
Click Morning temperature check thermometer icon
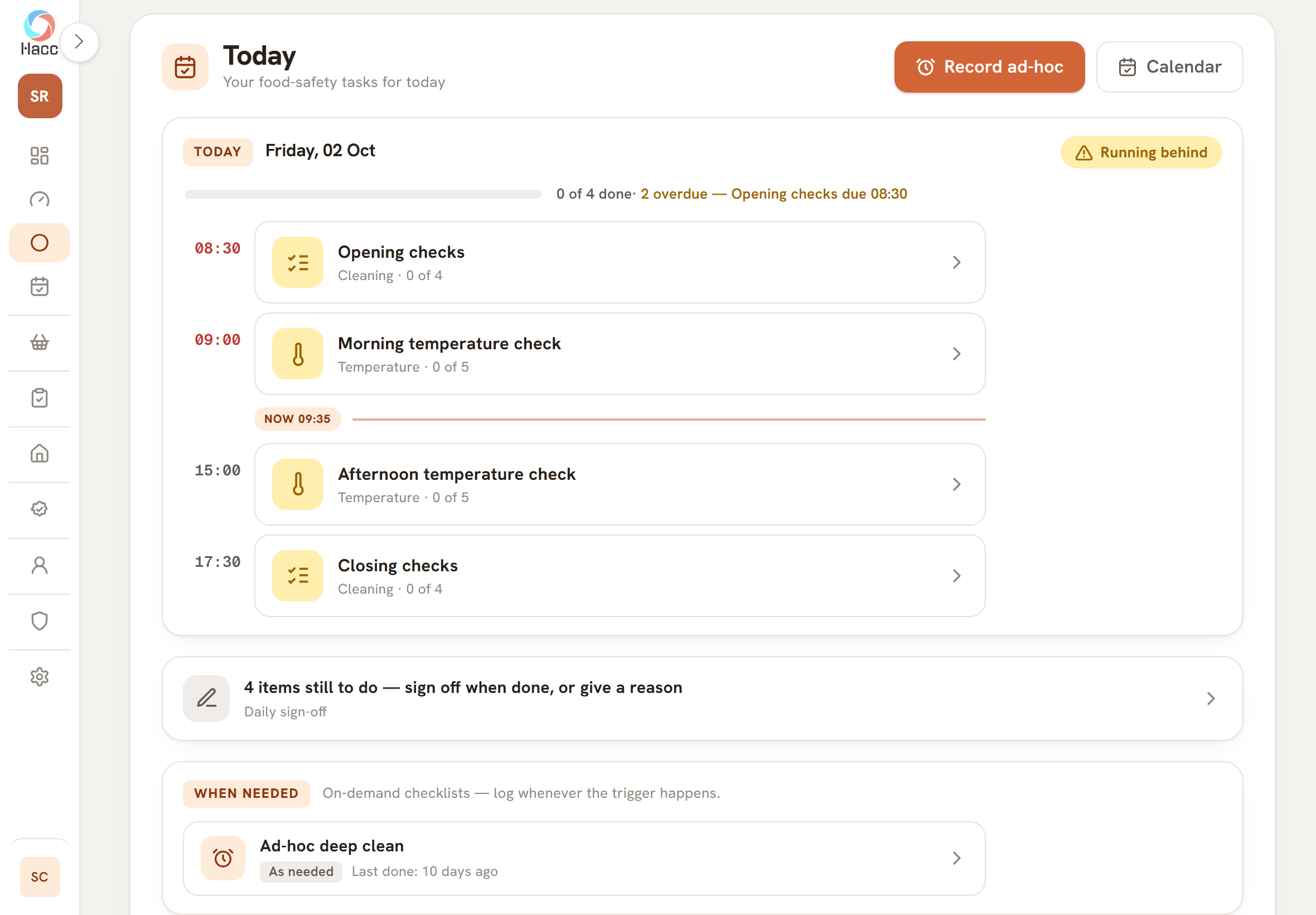(298, 353)
